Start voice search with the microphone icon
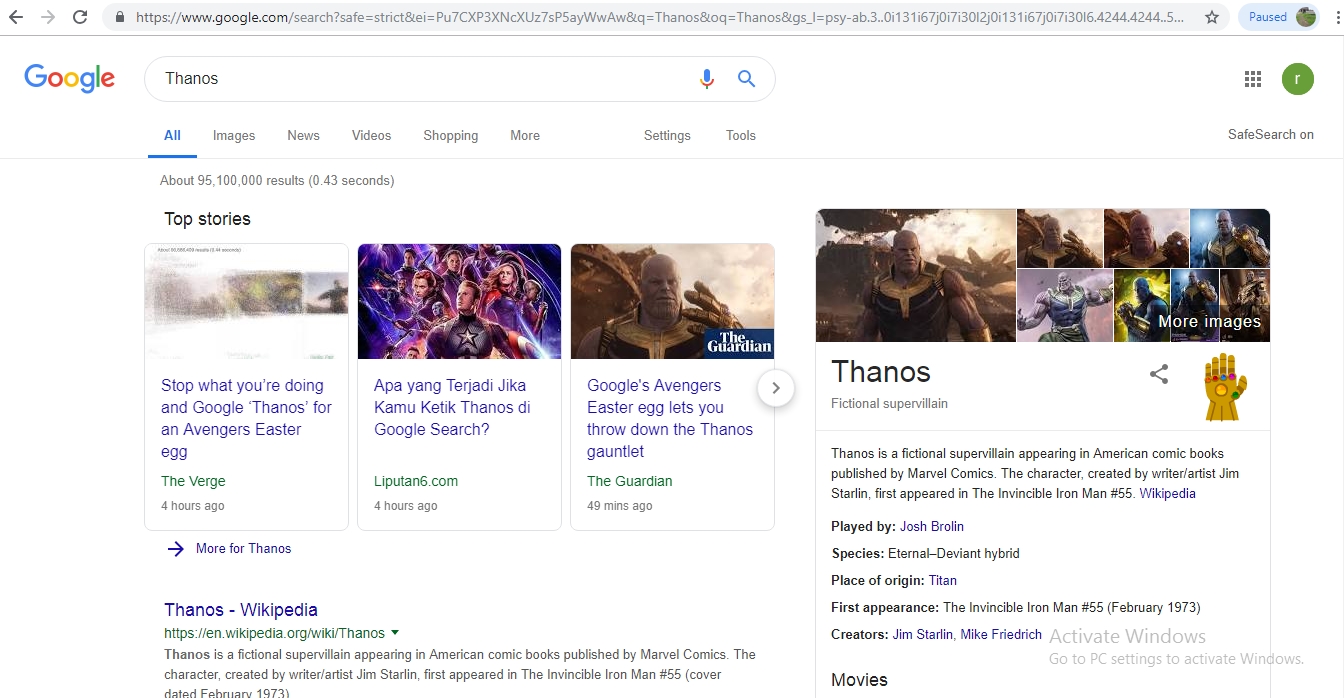This screenshot has width=1344, height=698. 707,79
